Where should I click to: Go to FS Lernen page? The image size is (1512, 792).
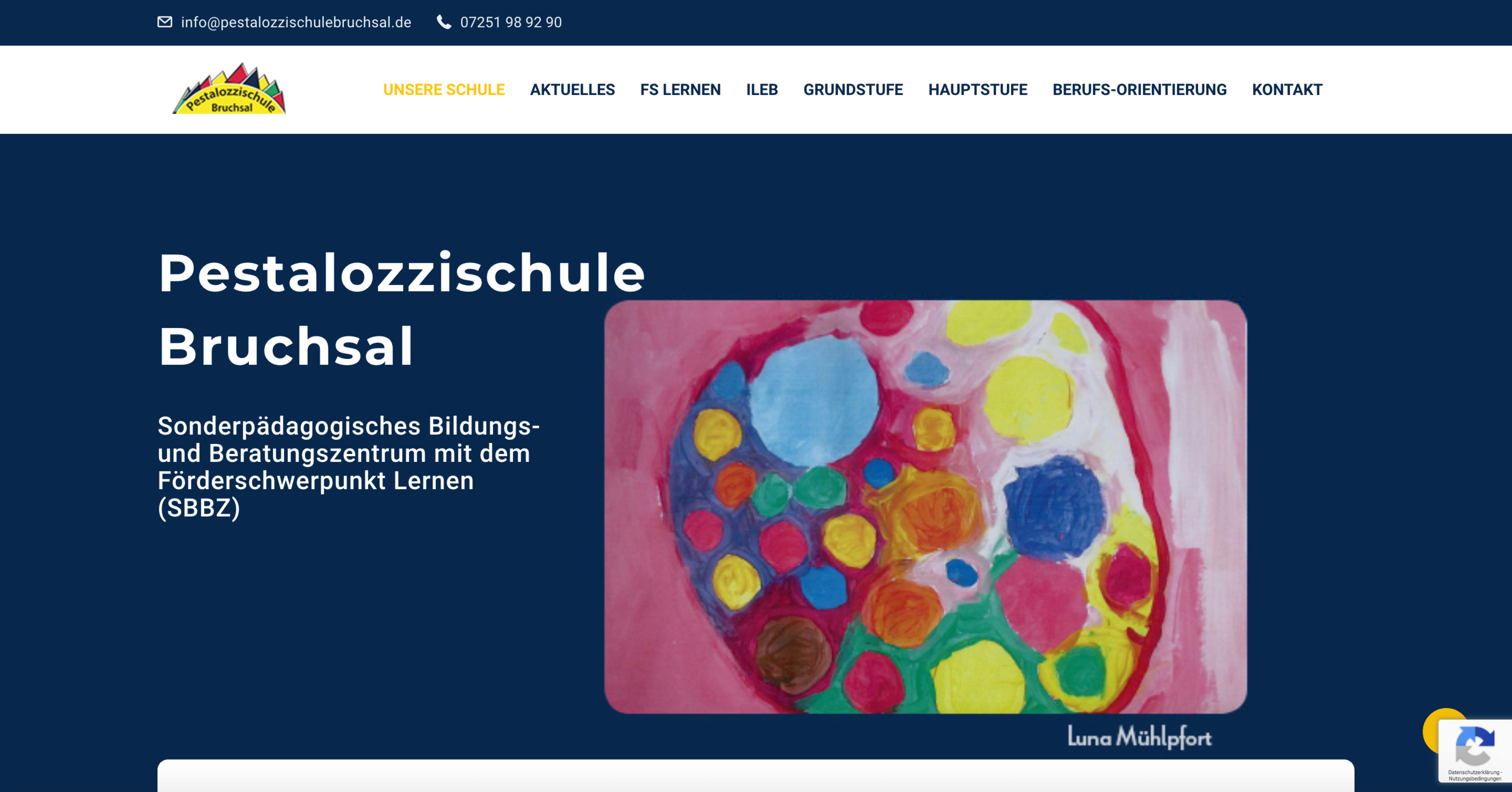coord(680,90)
